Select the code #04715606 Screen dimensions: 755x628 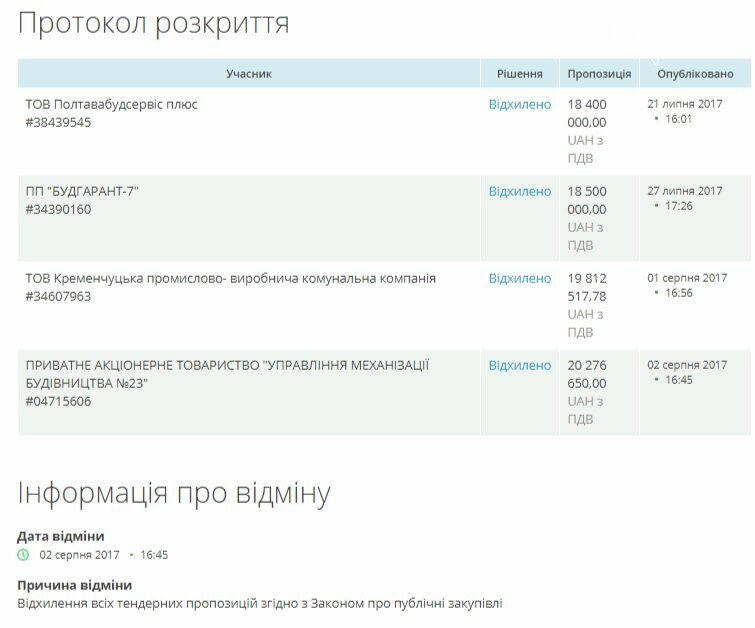click(58, 401)
